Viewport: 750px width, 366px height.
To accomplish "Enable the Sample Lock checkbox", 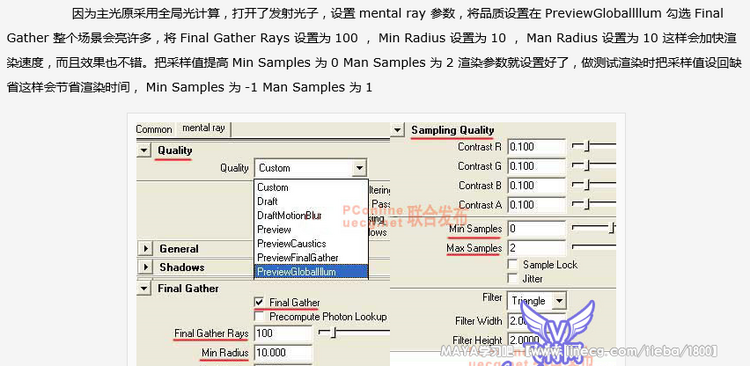I will point(513,265).
